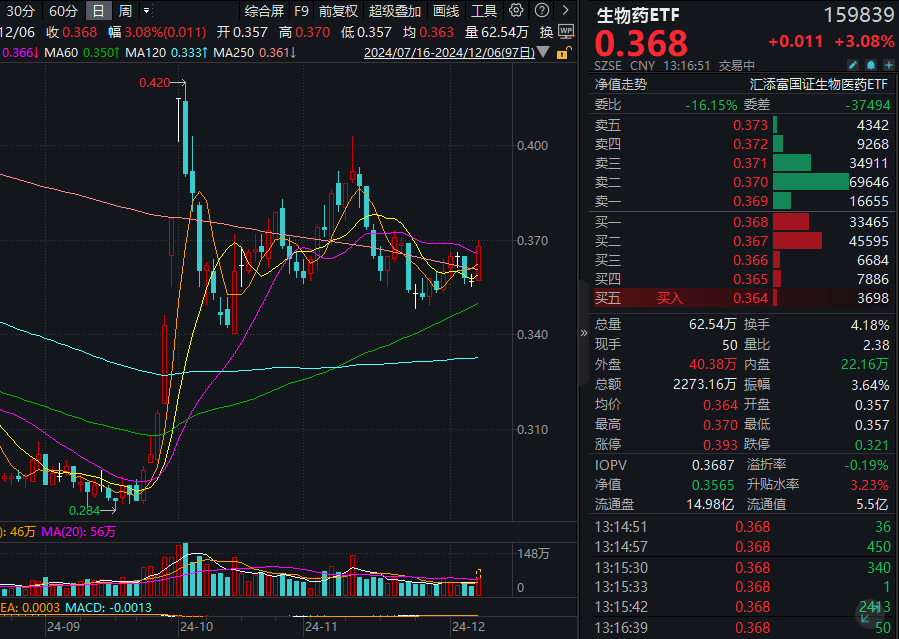Click the MACD: -0.0013 indicator label
The image size is (899, 639).
pos(108,607)
